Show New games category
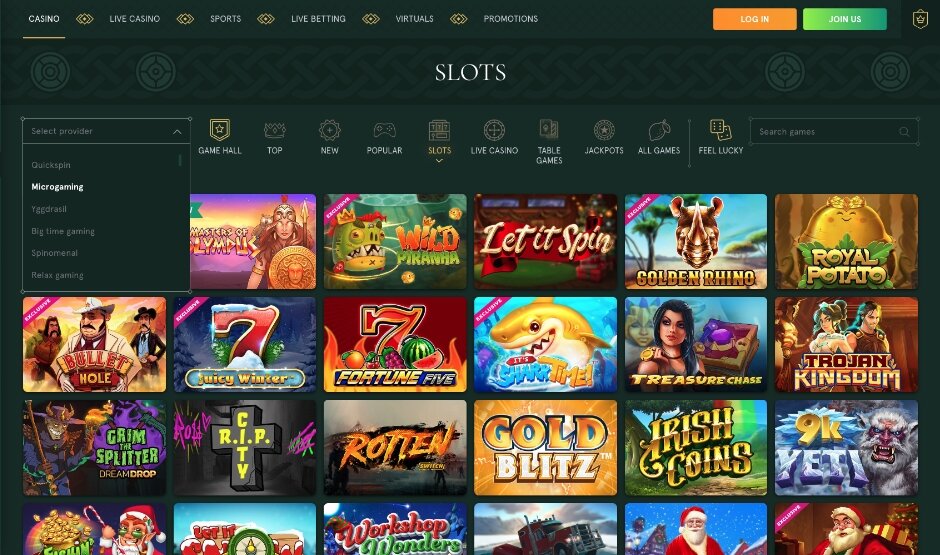940x555 pixels. click(x=329, y=130)
